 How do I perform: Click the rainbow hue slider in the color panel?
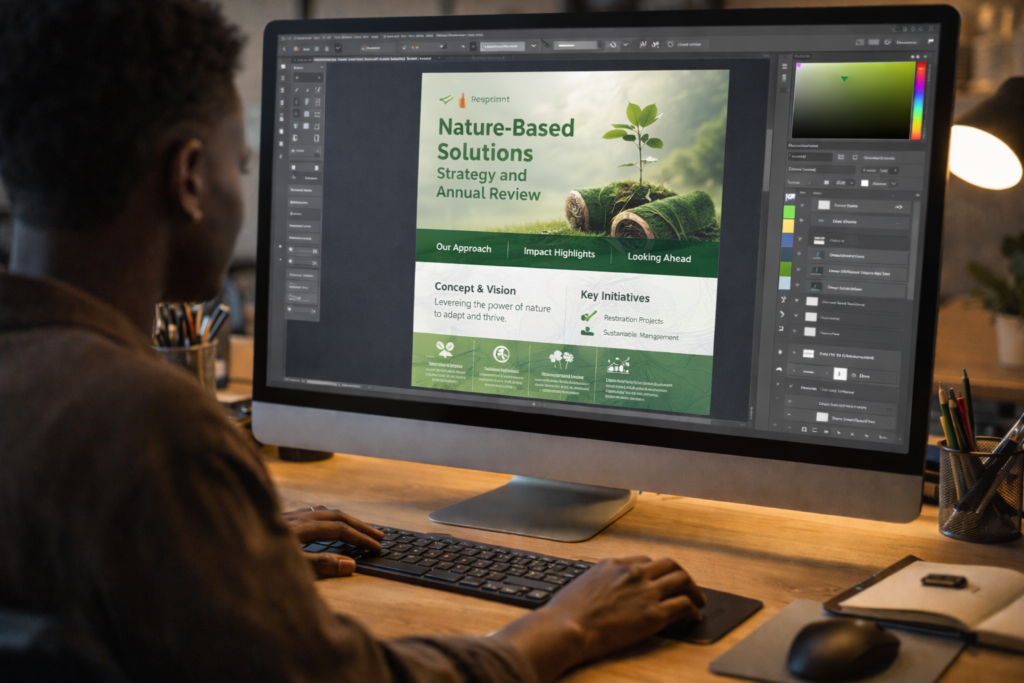917,101
